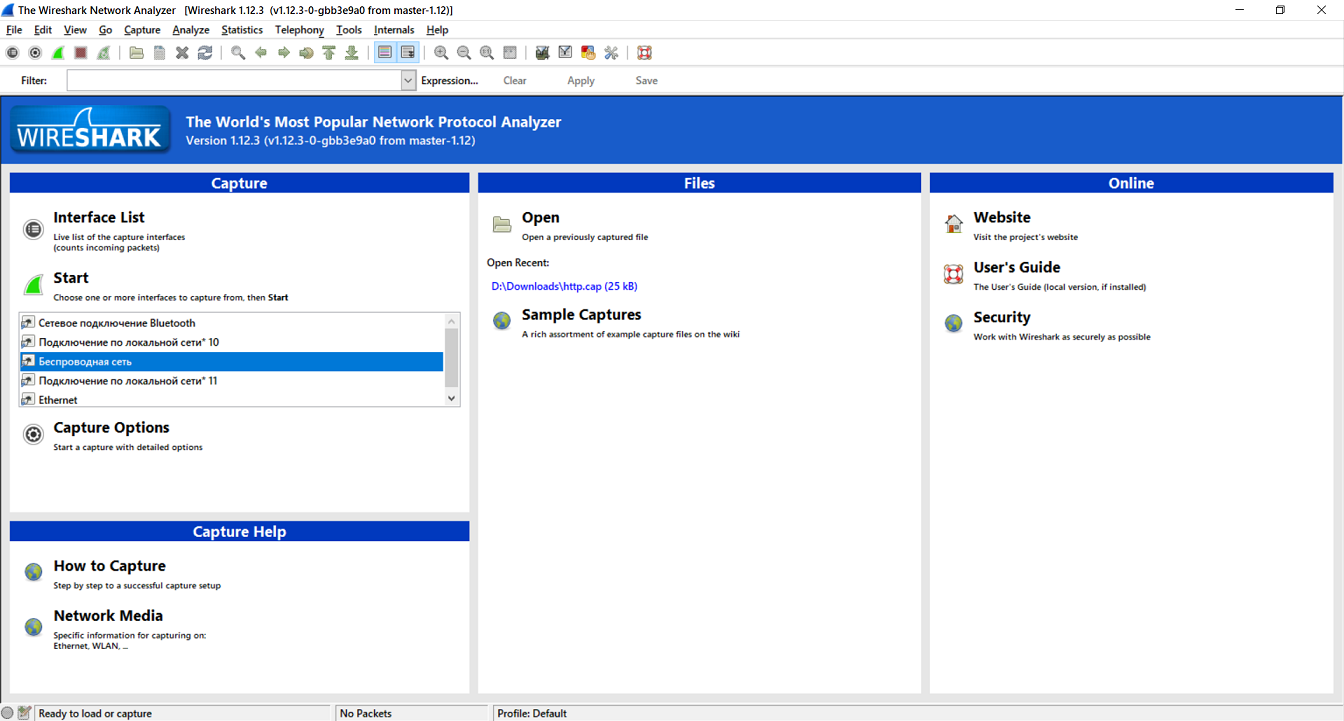Click the Help lifebuoy toolbar icon
This screenshot has width=1344, height=721.
pos(644,53)
